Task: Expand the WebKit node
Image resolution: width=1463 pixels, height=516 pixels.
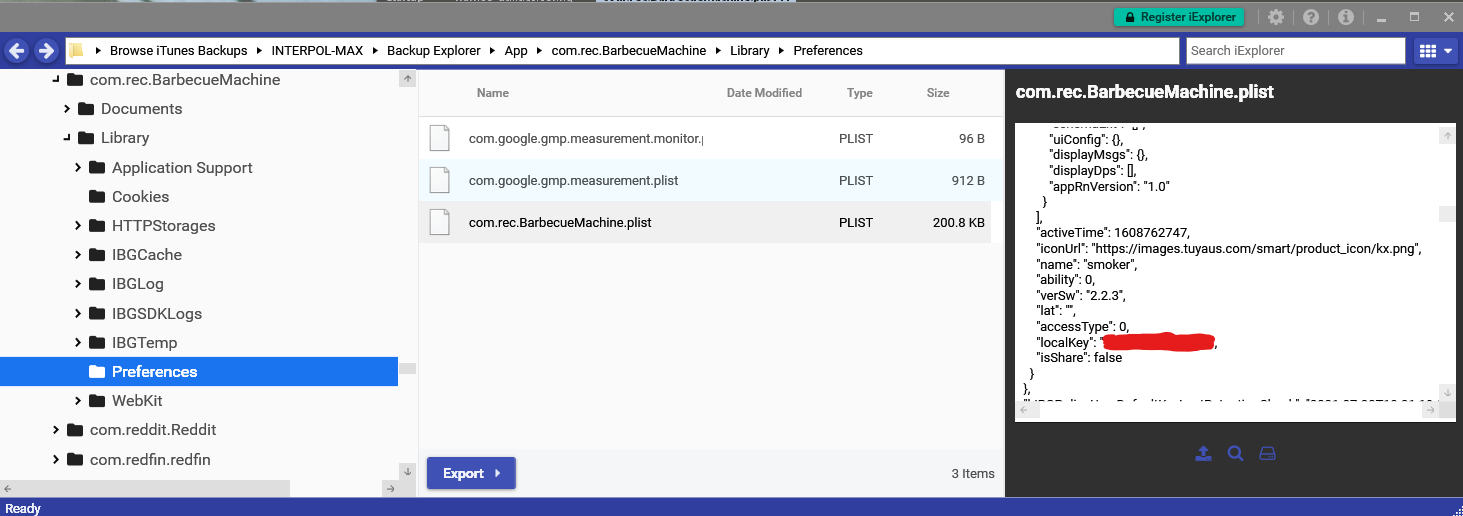Action: 78,401
